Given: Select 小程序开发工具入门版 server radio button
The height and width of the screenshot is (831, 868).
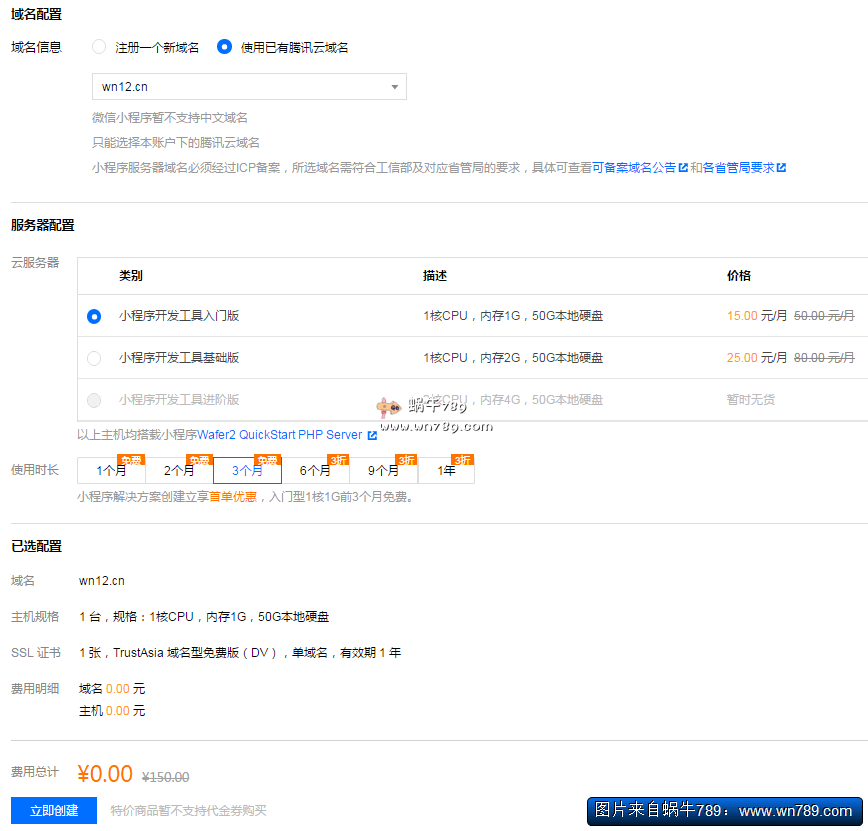Looking at the screenshot, I should click(94, 316).
